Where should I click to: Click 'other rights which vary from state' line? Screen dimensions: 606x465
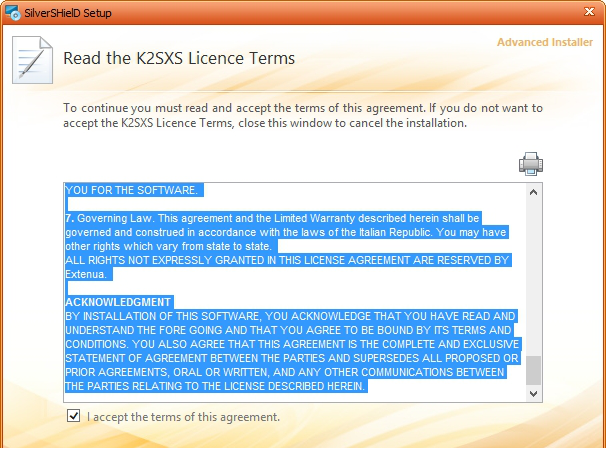[169, 247]
